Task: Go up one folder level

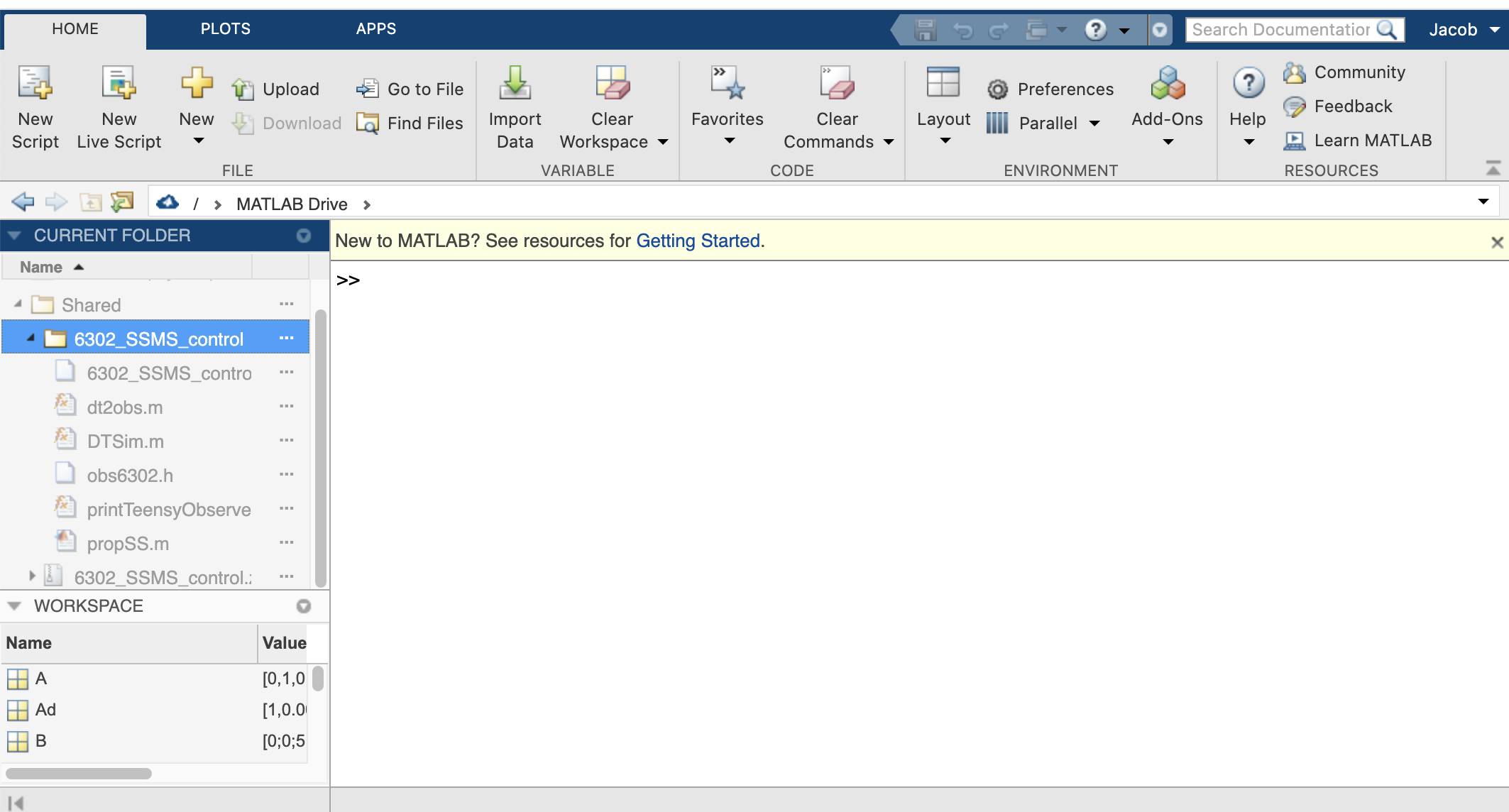Action: pos(90,203)
